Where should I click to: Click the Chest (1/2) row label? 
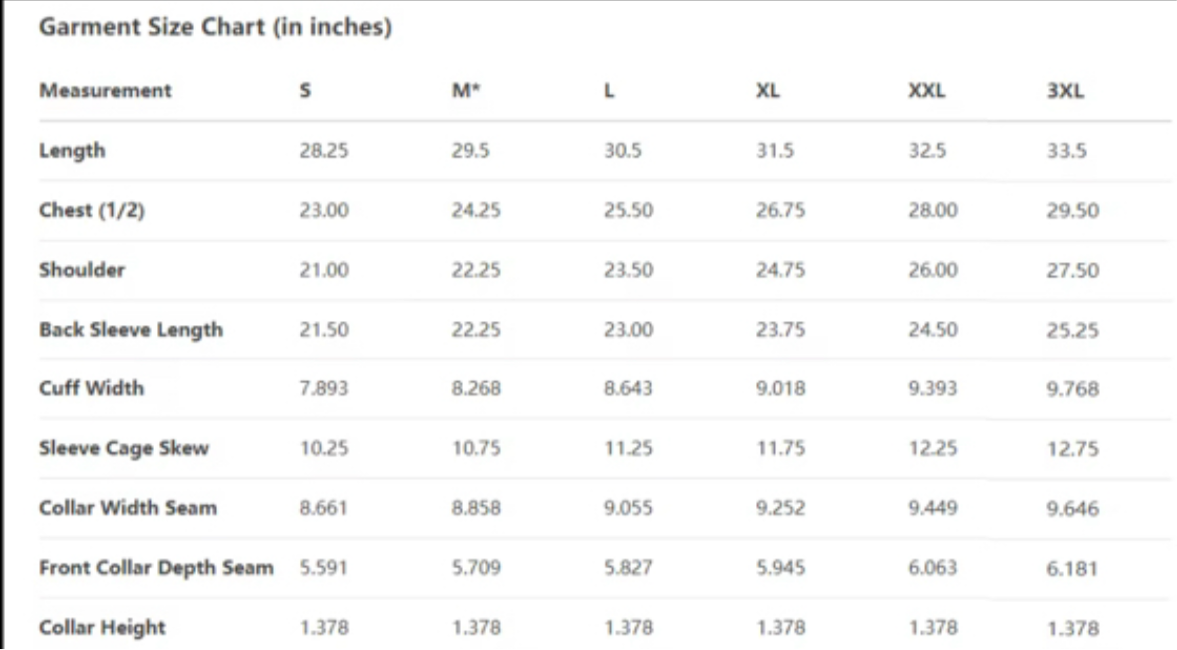pos(92,210)
